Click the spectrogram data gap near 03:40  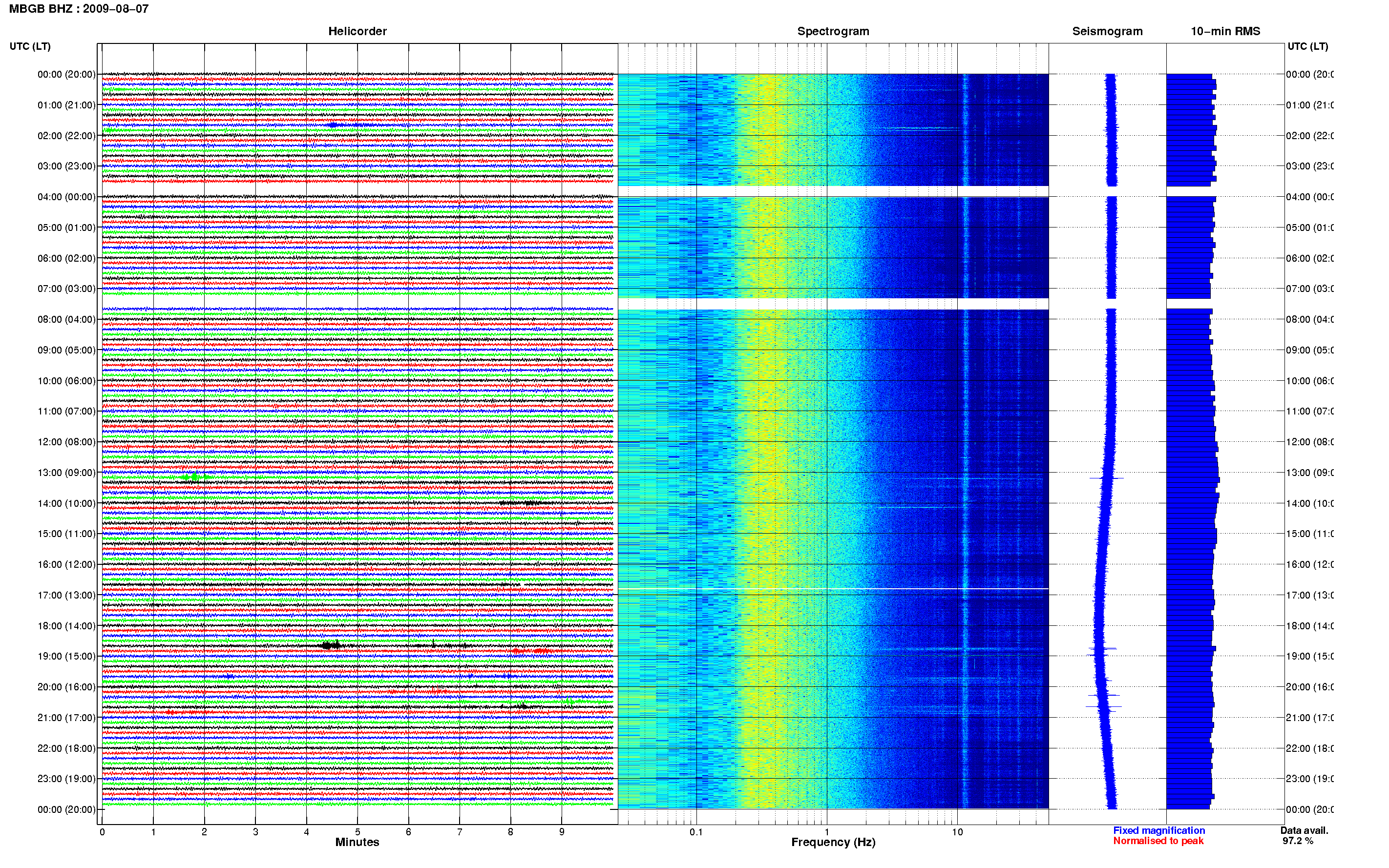pos(833,191)
